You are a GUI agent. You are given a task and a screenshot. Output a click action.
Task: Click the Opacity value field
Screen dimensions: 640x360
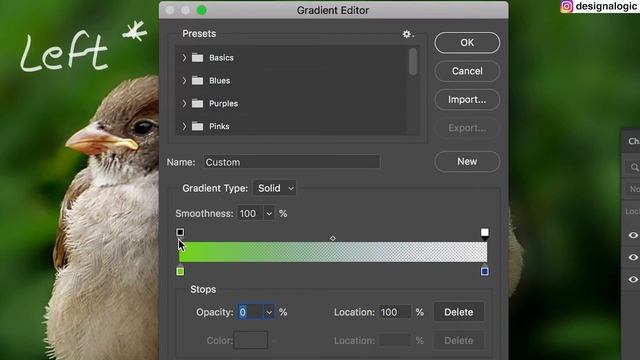[250, 312]
